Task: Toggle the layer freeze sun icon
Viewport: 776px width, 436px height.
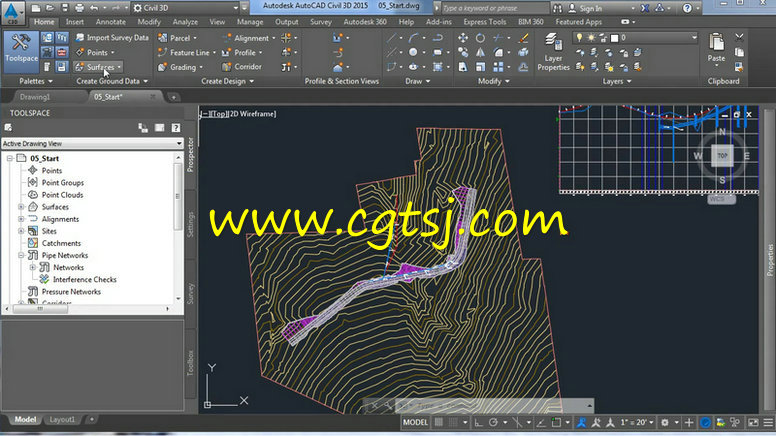Action: click(x=591, y=38)
